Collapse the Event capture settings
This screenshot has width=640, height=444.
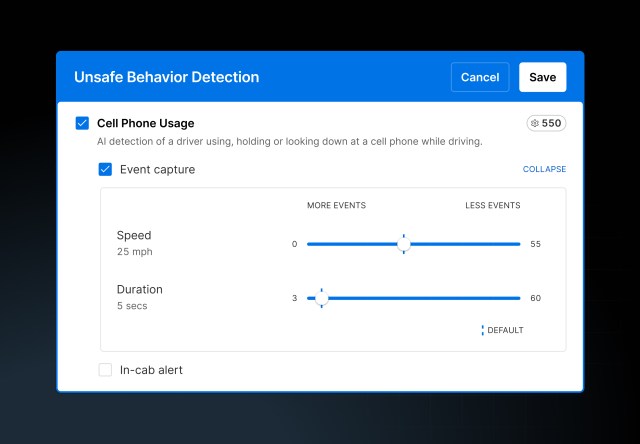point(544,170)
